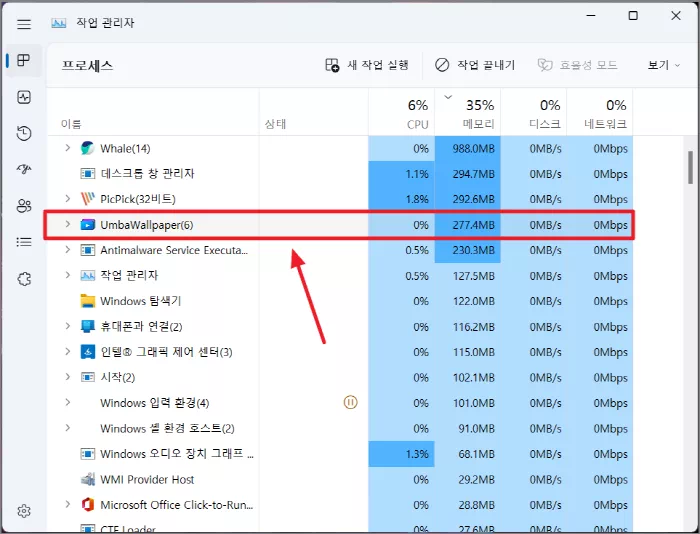Open the Users sidebar icon
This screenshot has width=700, height=534.
coord(24,206)
